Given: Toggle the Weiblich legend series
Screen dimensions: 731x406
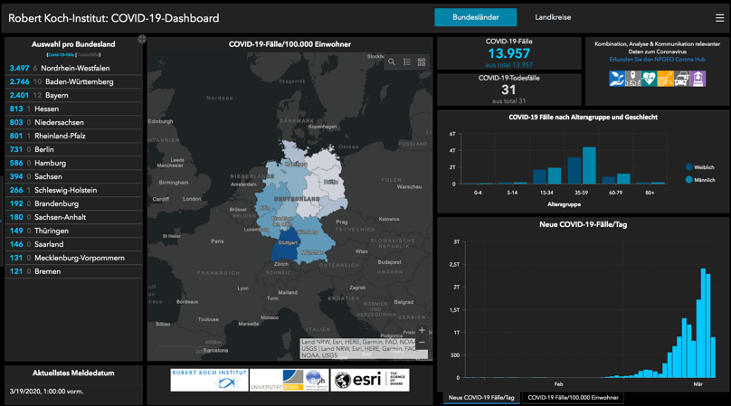Looking at the screenshot, I should pyautogui.click(x=700, y=167).
